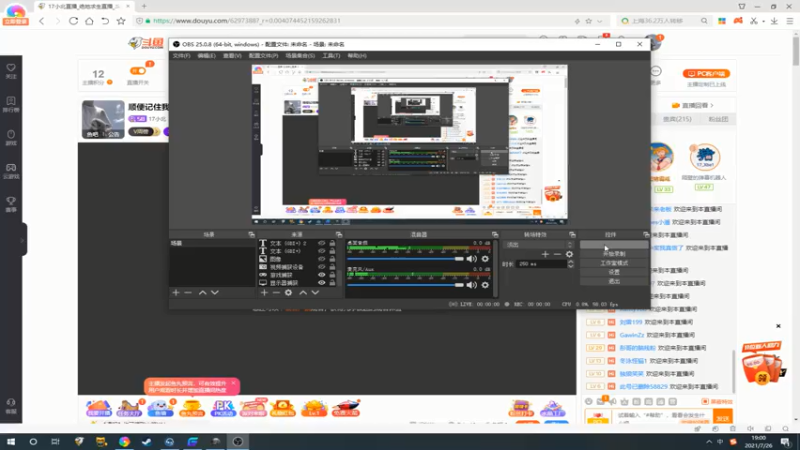Image resolution: width=800 pixels, height=450 pixels.
Task: Adjust the Mic/Aux volume slider
Action: click(x=405, y=285)
